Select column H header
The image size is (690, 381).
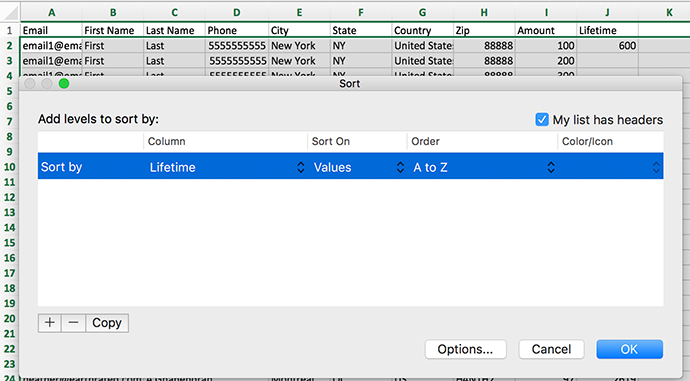point(484,12)
